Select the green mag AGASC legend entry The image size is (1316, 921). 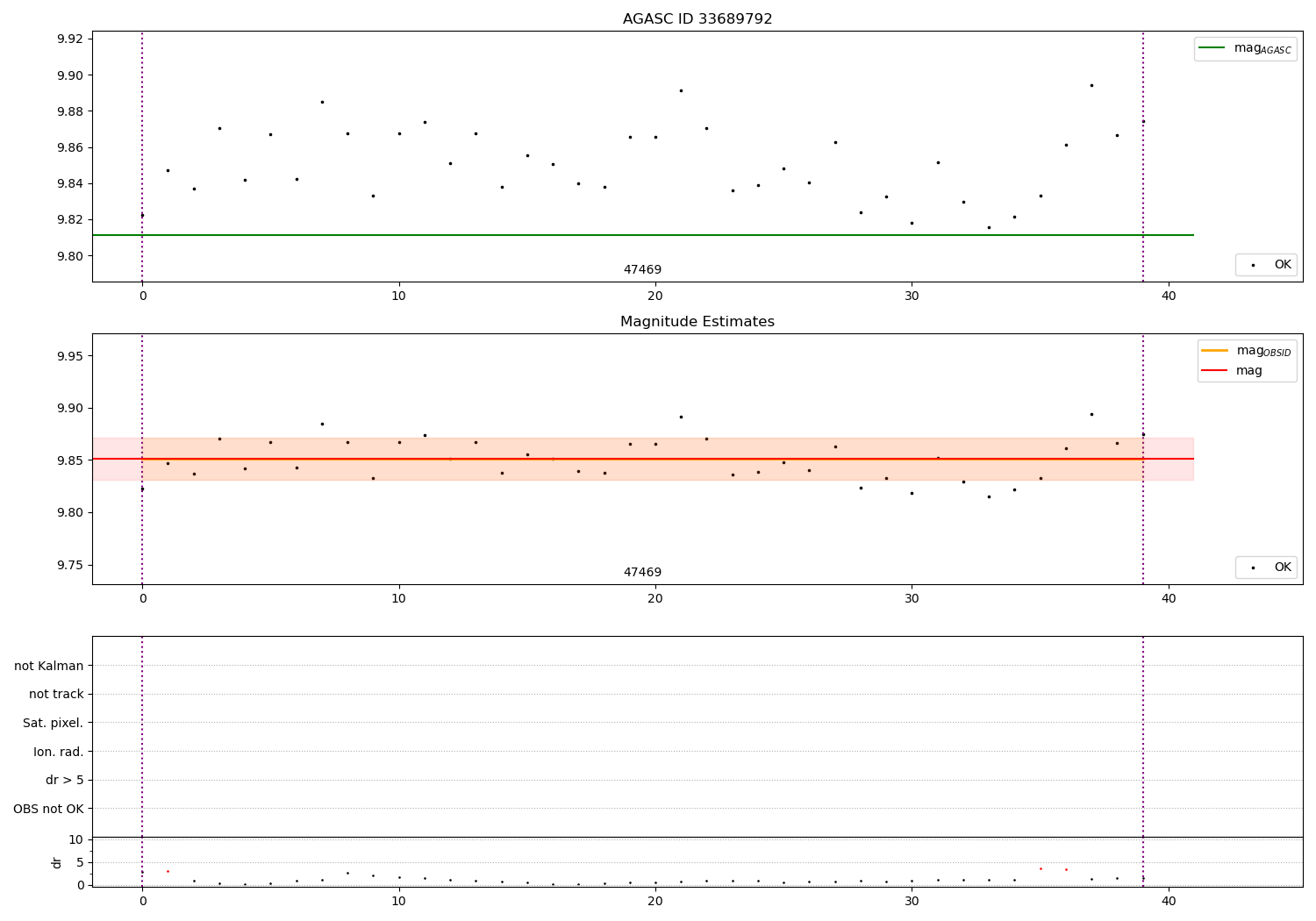pyautogui.click(x=1245, y=48)
